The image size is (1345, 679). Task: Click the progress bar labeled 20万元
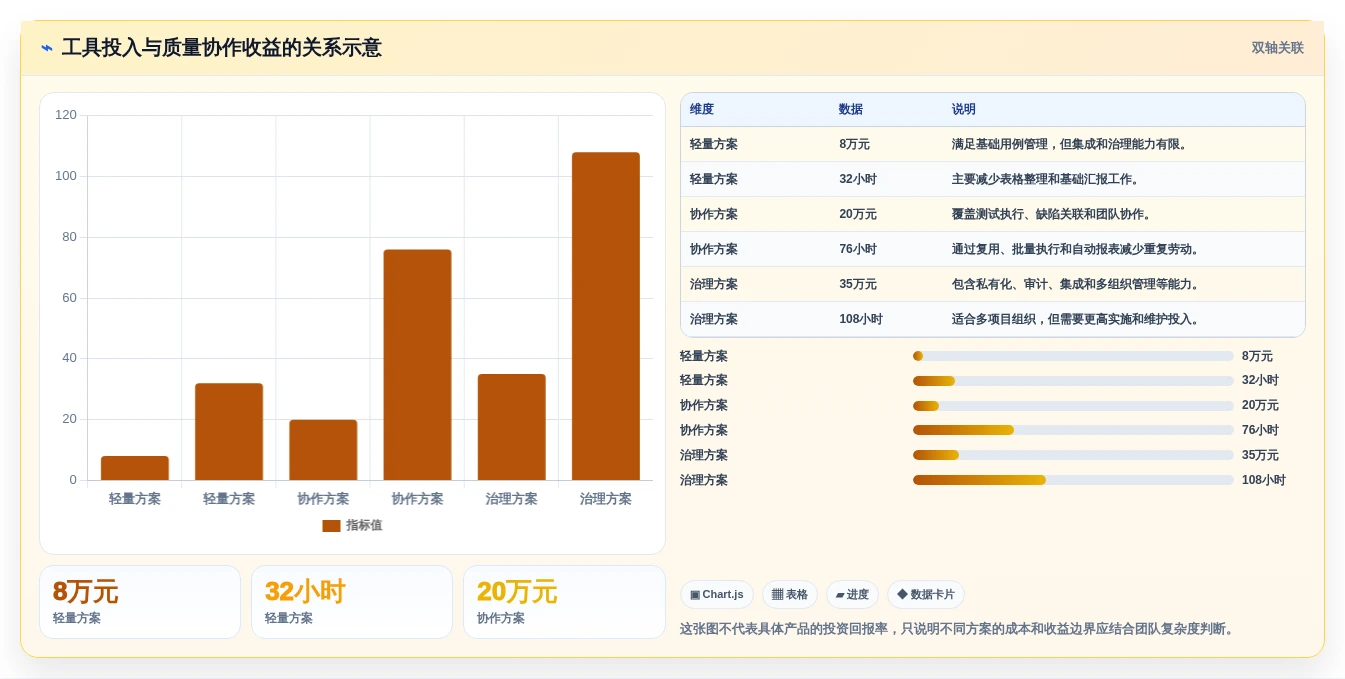click(1073, 406)
